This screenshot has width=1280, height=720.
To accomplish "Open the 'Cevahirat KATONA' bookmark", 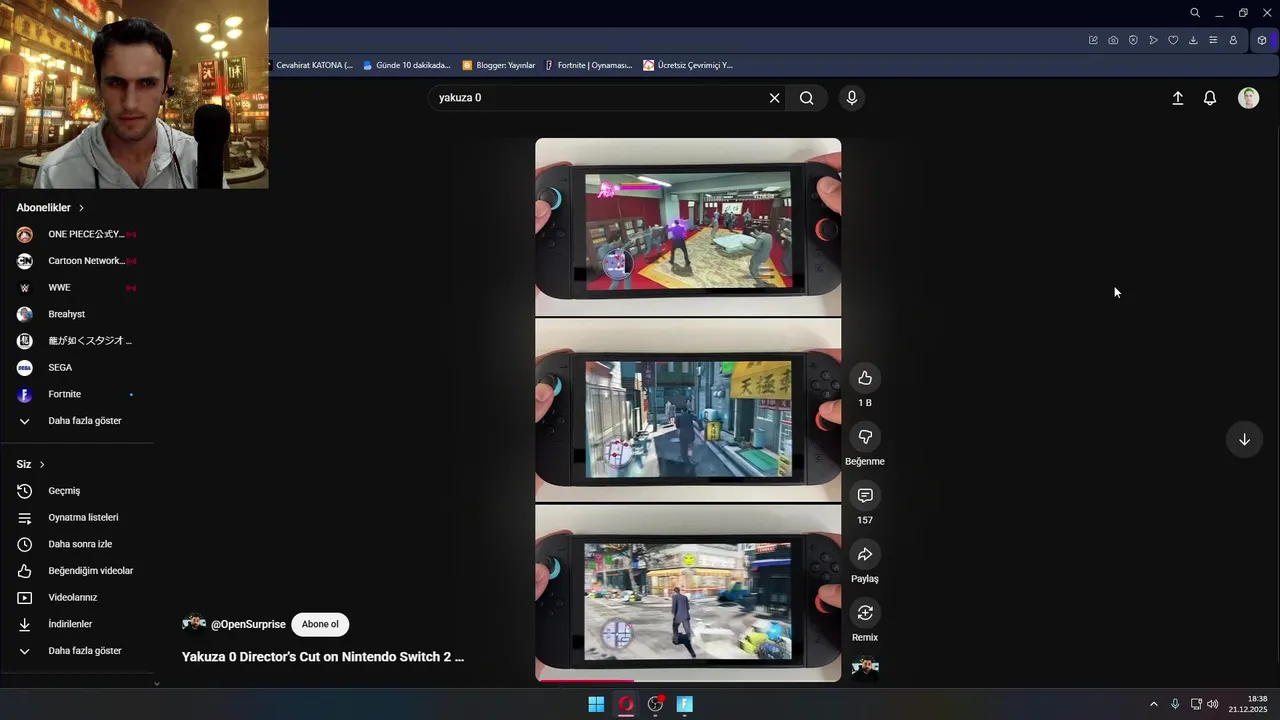I will click(x=313, y=65).
